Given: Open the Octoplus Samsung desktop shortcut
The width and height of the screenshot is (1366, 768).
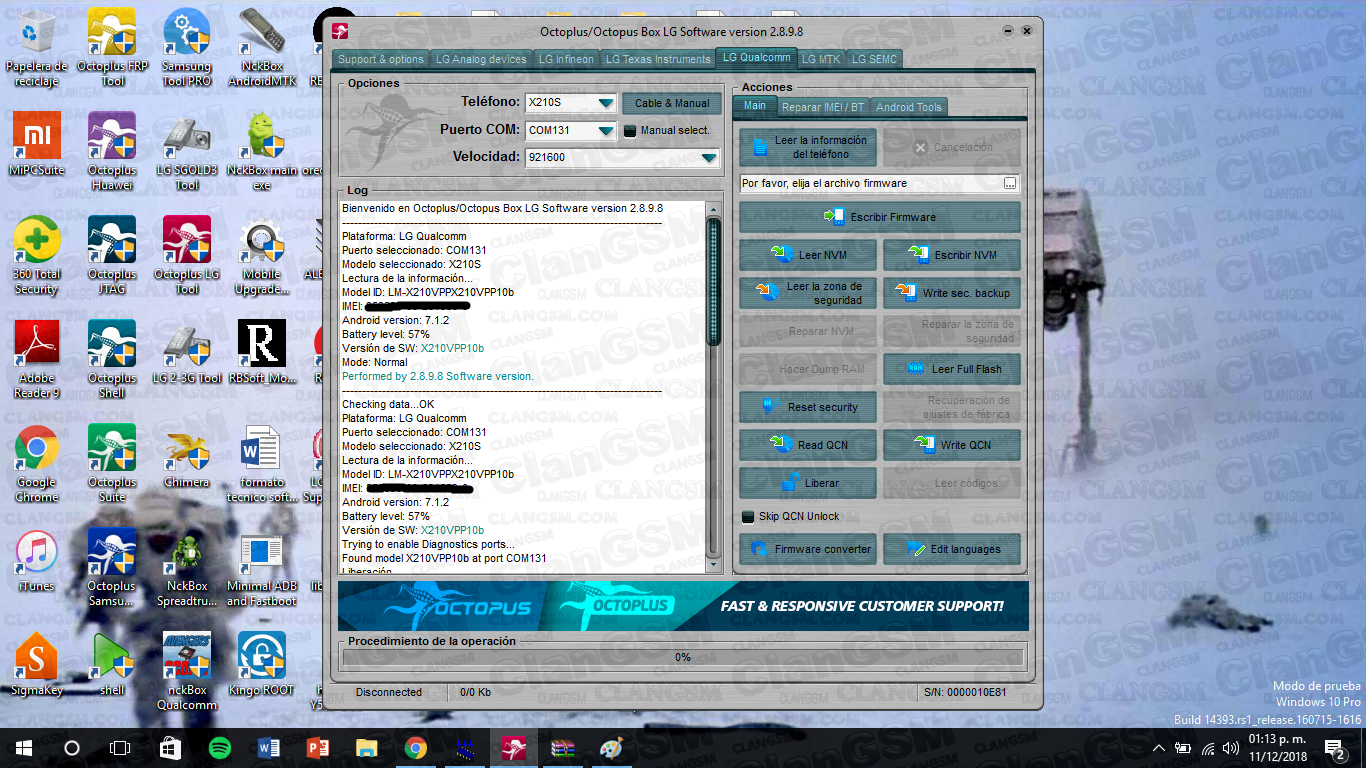Looking at the screenshot, I should [112, 567].
